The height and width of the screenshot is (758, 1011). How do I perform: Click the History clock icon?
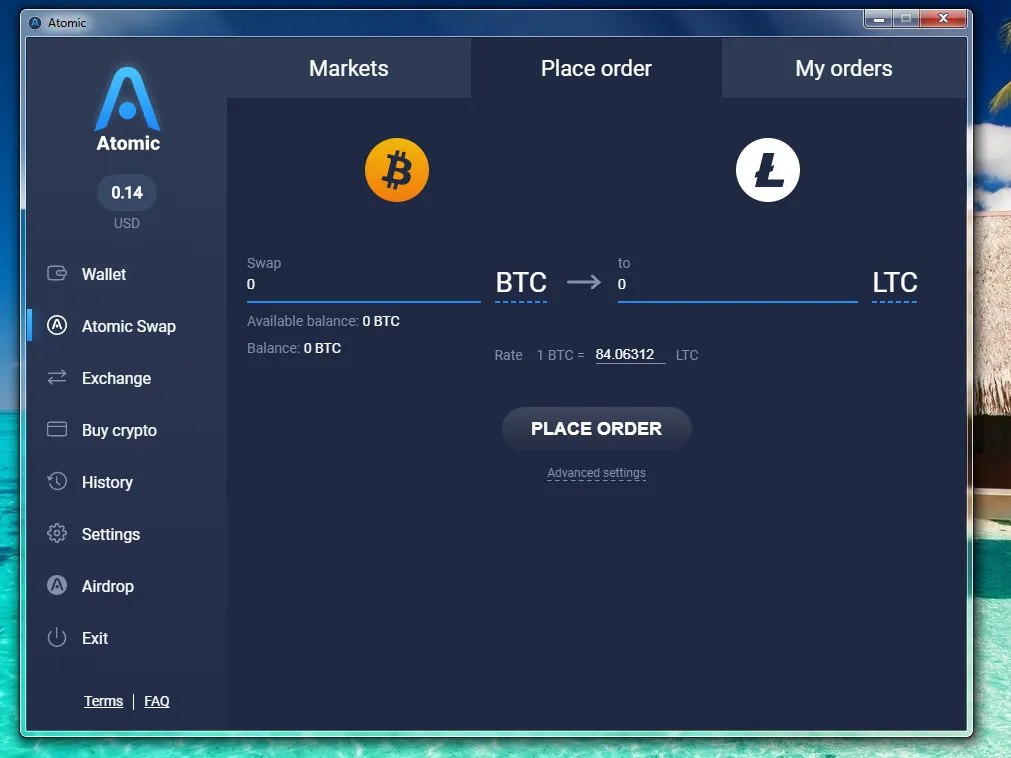pos(57,481)
